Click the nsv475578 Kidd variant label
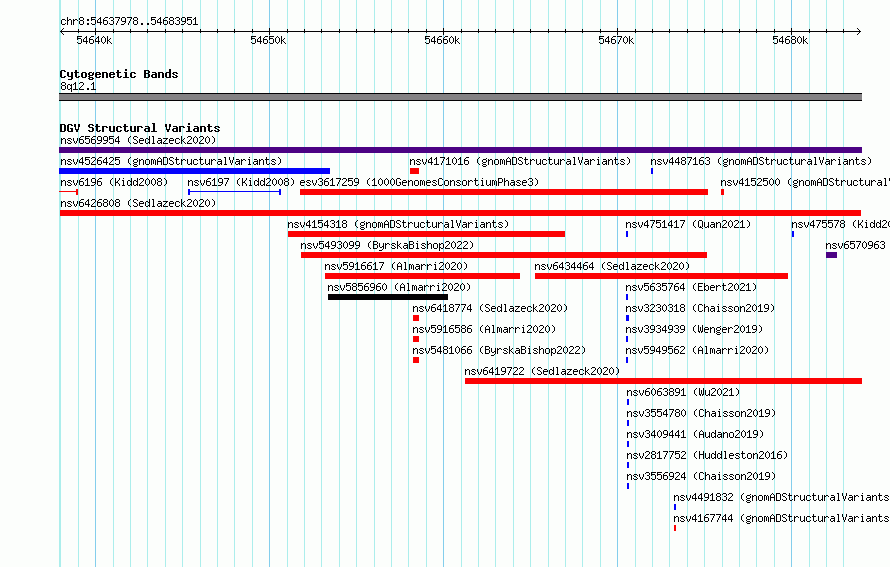This screenshot has width=890, height=567. (841, 224)
